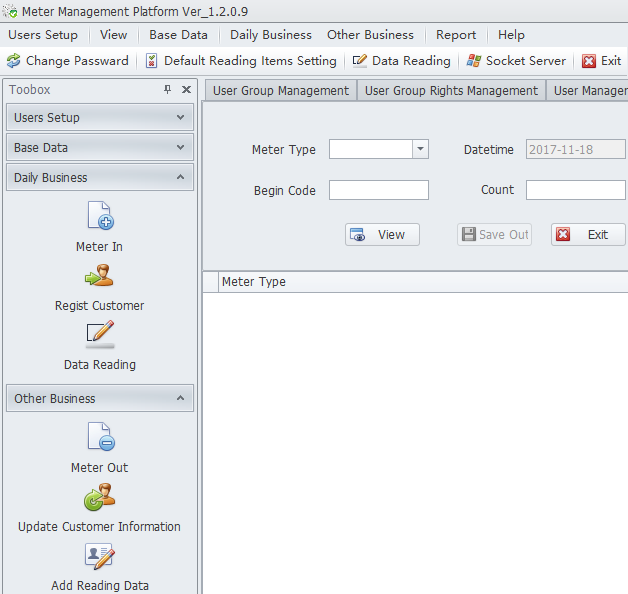Open Default Reading Items Setting

[x=241, y=61]
